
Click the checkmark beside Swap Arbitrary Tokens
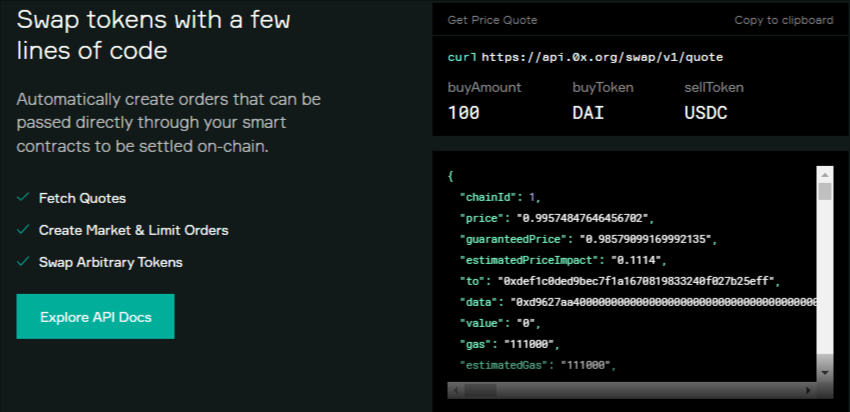click(x=23, y=262)
